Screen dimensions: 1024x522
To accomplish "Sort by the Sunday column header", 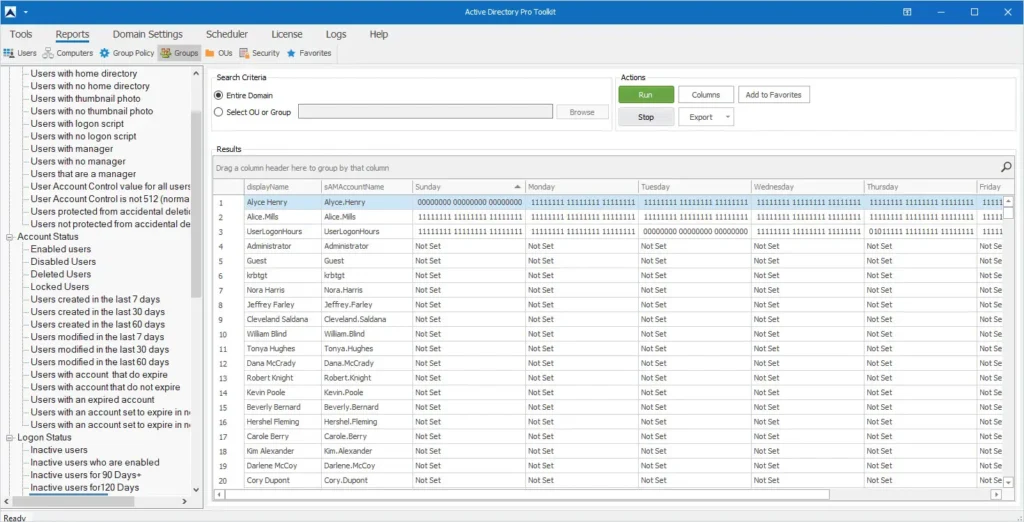I will [469, 187].
